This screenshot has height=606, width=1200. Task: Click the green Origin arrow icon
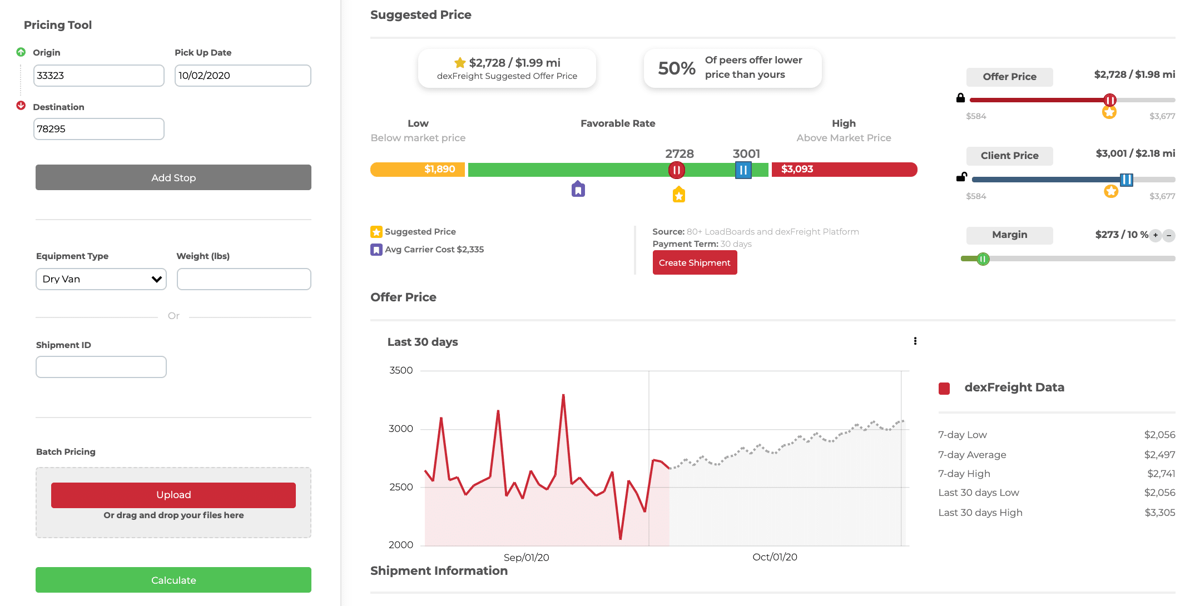click(21, 52)
